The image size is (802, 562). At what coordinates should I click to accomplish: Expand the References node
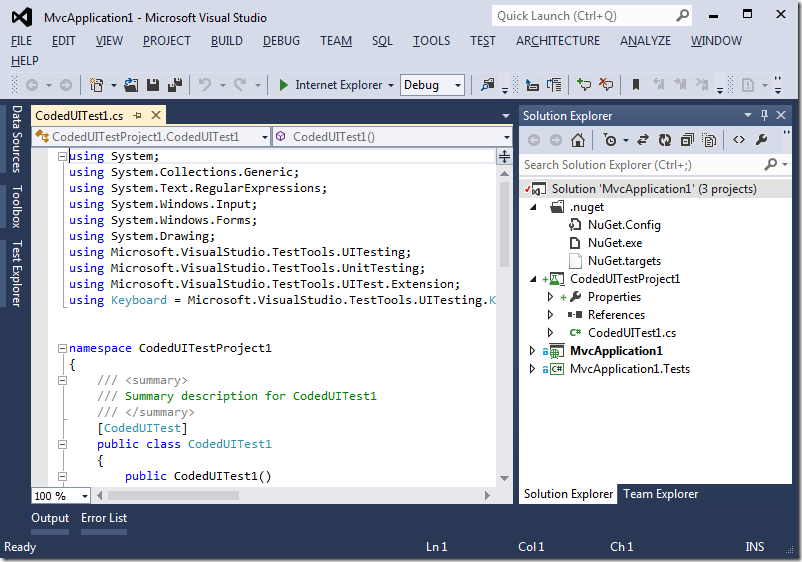click(550, 315)
